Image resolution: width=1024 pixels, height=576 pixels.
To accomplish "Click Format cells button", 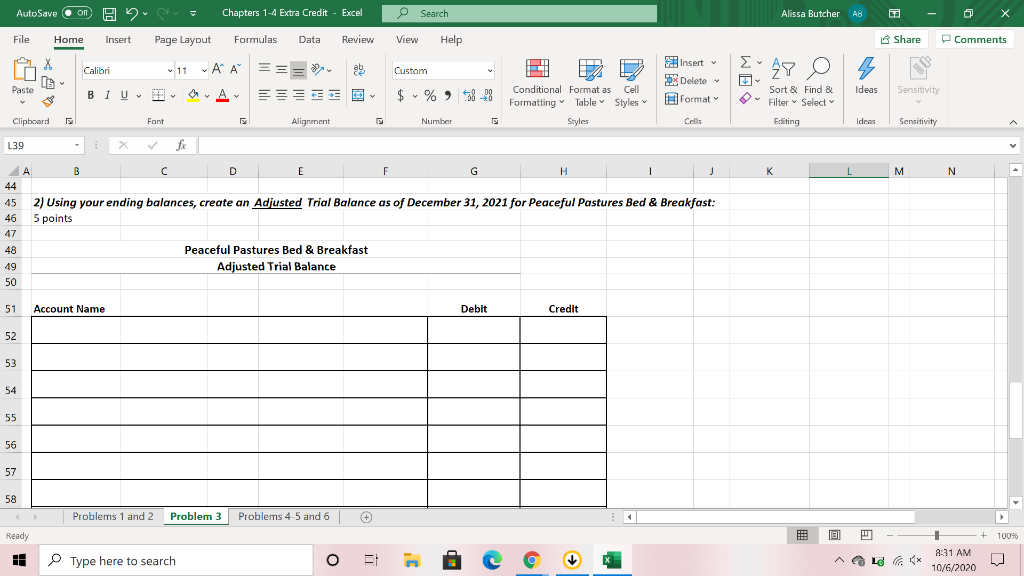I will tap(692, 99).
